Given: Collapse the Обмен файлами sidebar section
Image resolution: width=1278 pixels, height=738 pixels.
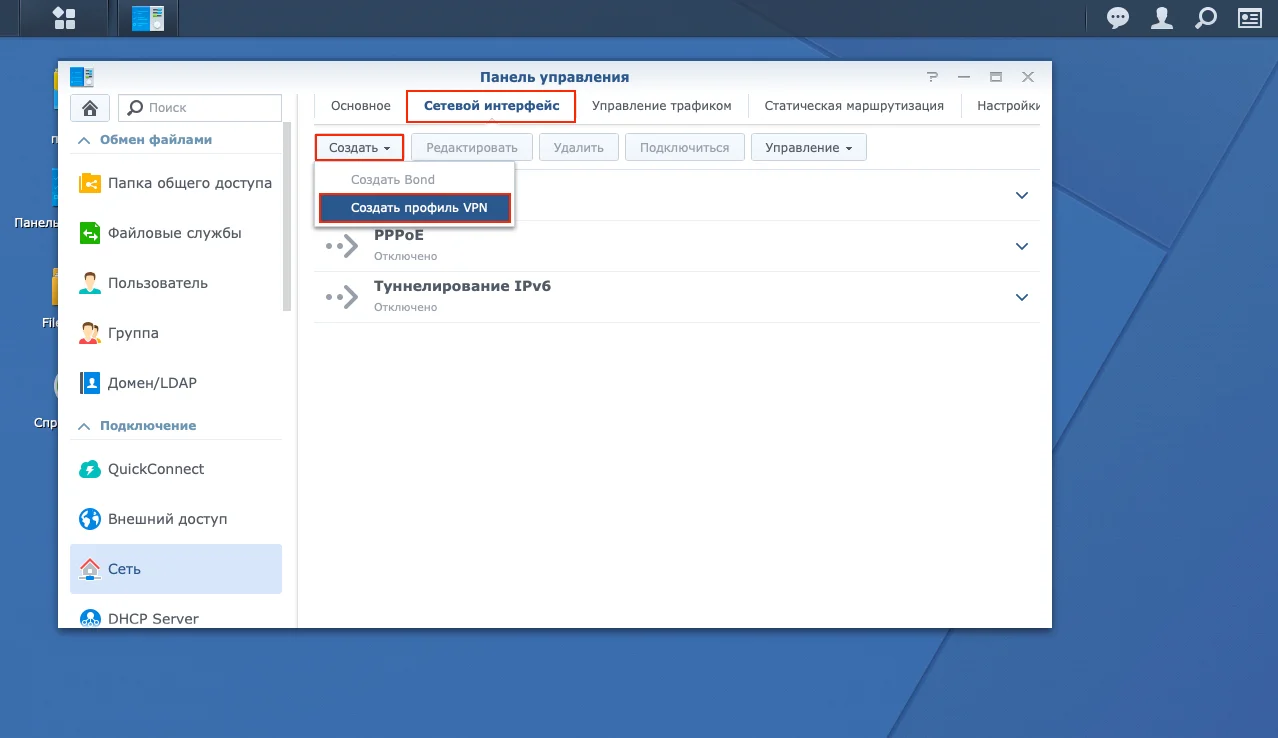Looking at the screenshot, I should pyautogui.click(x=85, y=140).
